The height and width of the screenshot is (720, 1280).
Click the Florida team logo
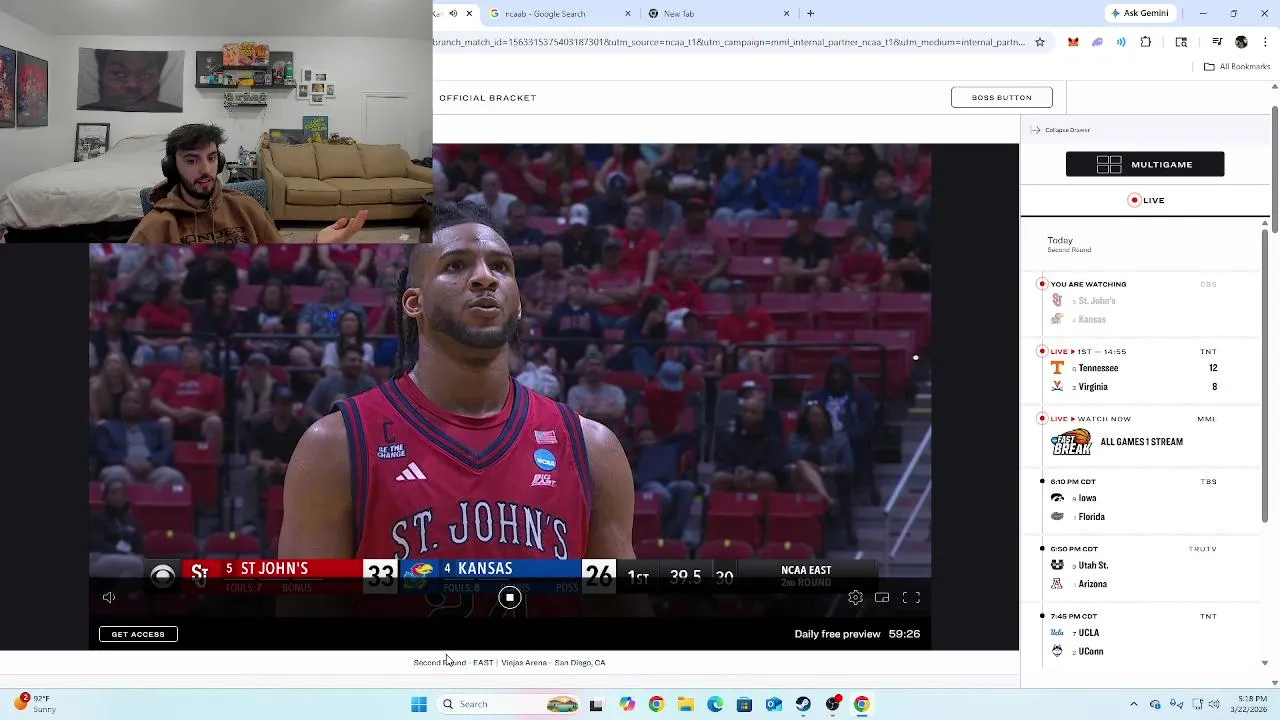pyautogui.click(x=1057, y=517)
